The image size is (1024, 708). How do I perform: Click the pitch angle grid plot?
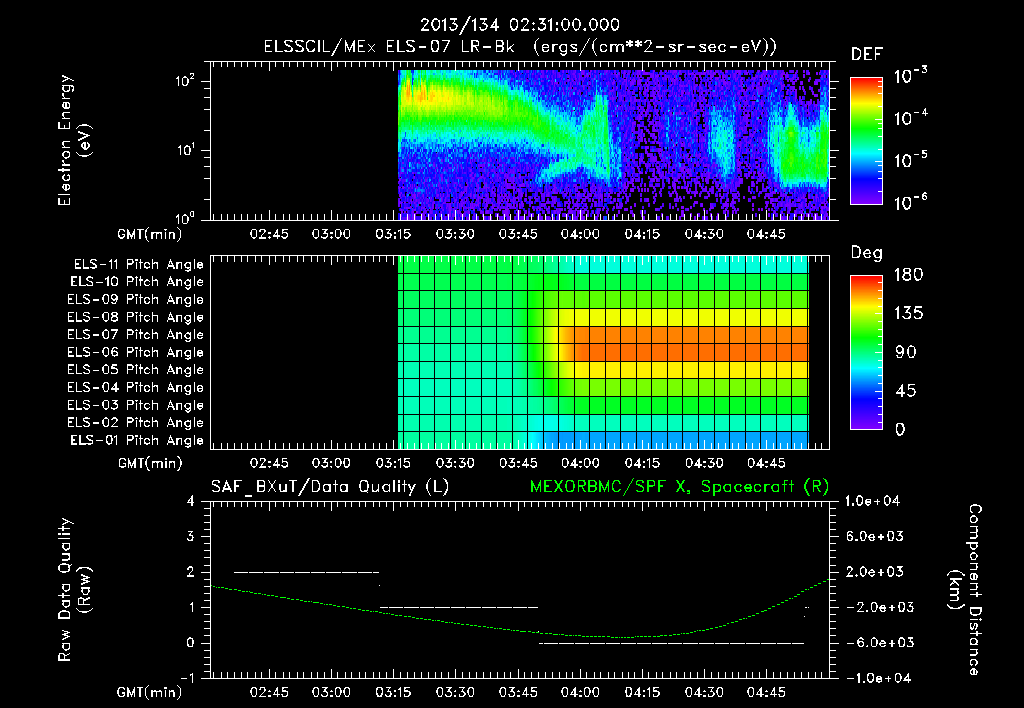tap(520, 353)
